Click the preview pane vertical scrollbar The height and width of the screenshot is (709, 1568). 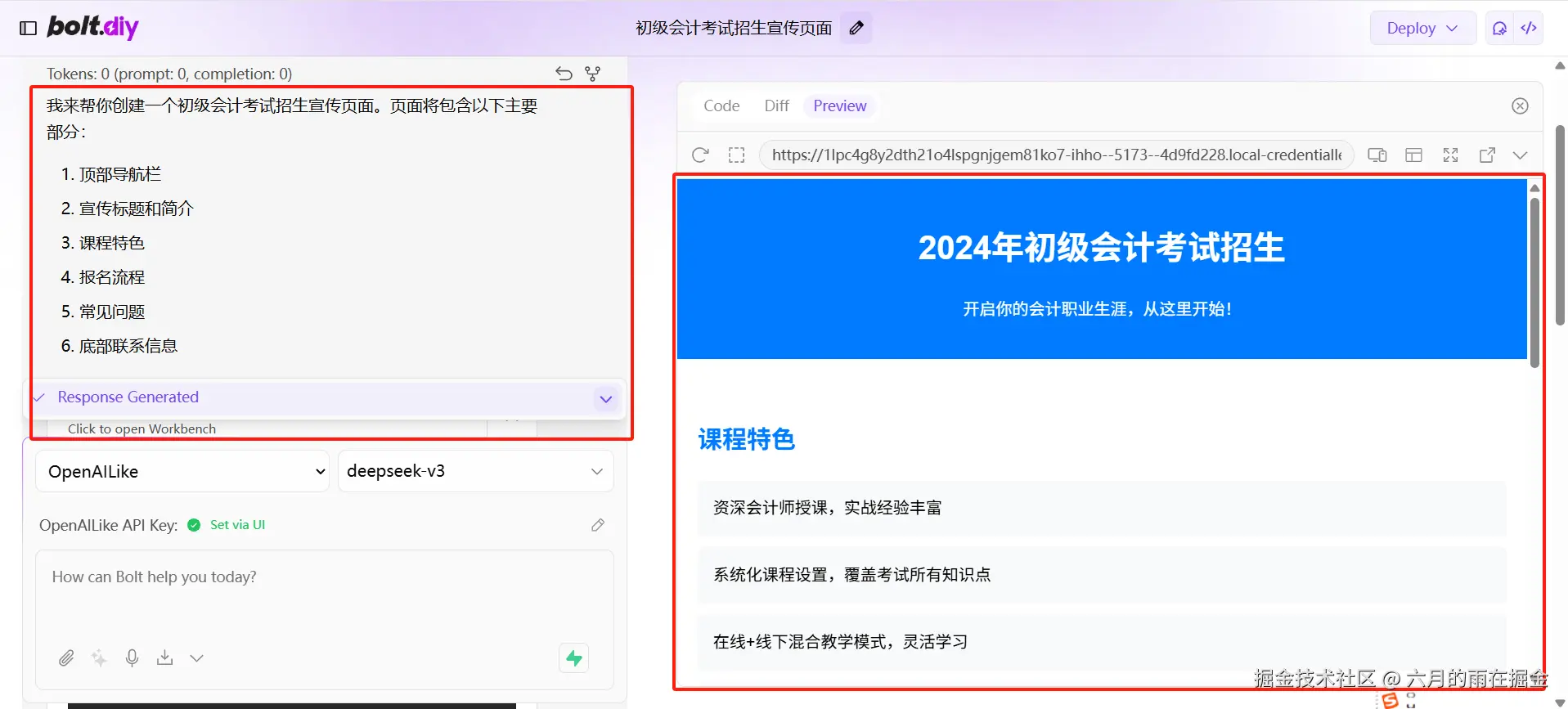(1534, 282)
